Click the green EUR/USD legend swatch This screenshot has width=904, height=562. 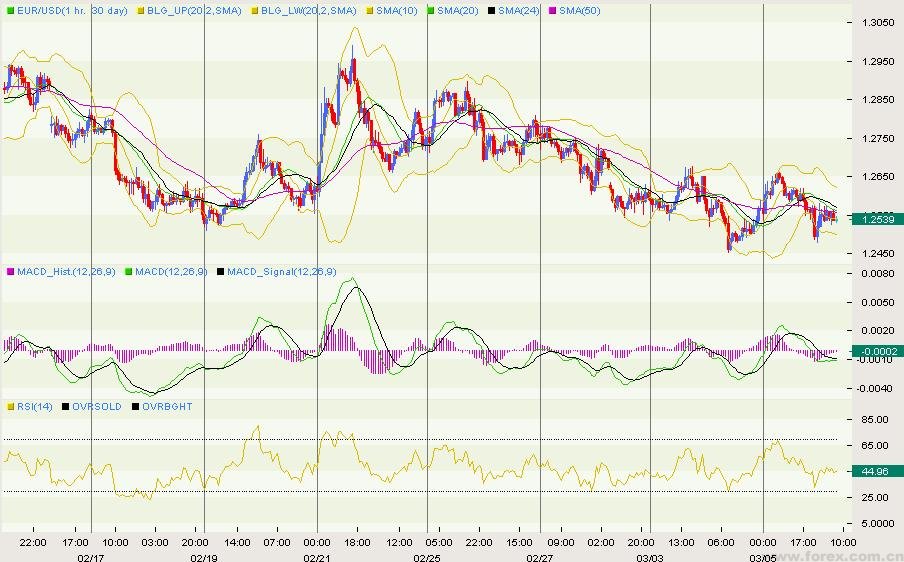(x=10, y=10)
